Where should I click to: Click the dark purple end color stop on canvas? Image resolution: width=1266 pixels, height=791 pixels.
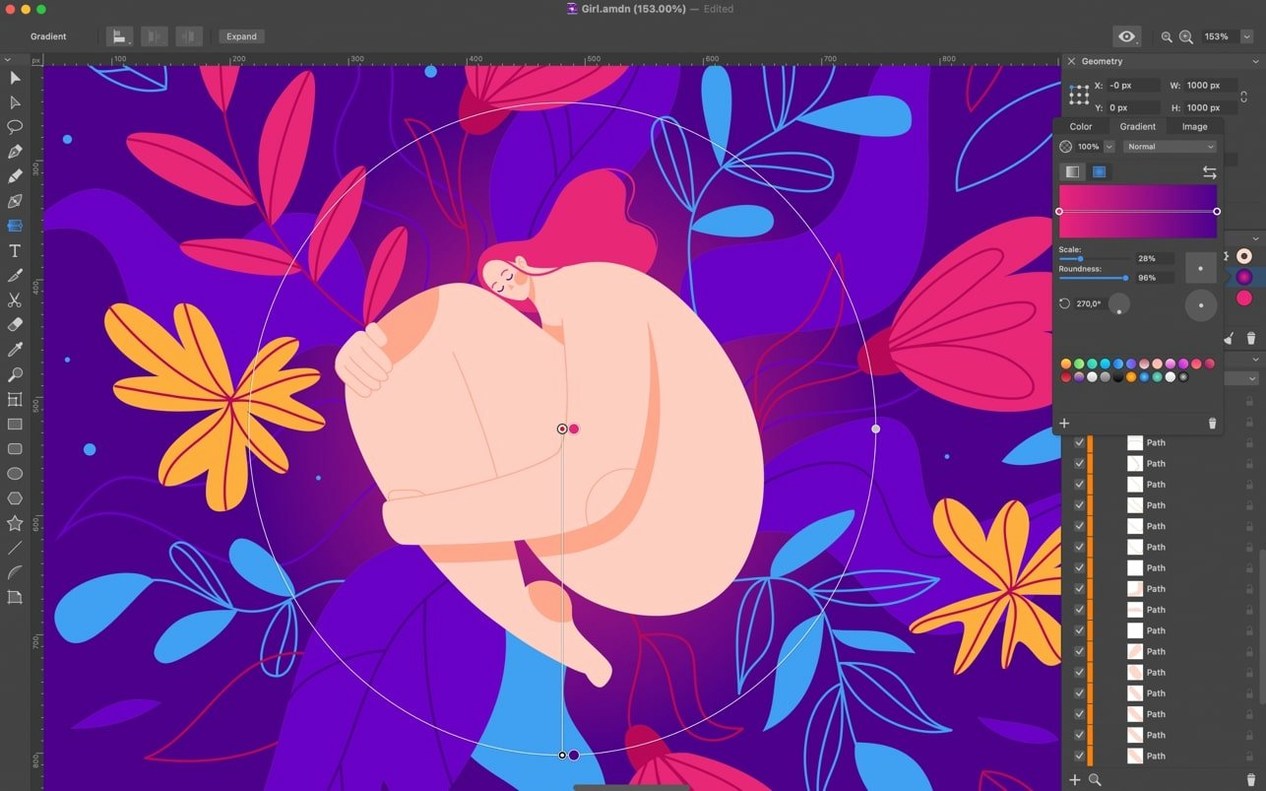[x=574, y=755]
